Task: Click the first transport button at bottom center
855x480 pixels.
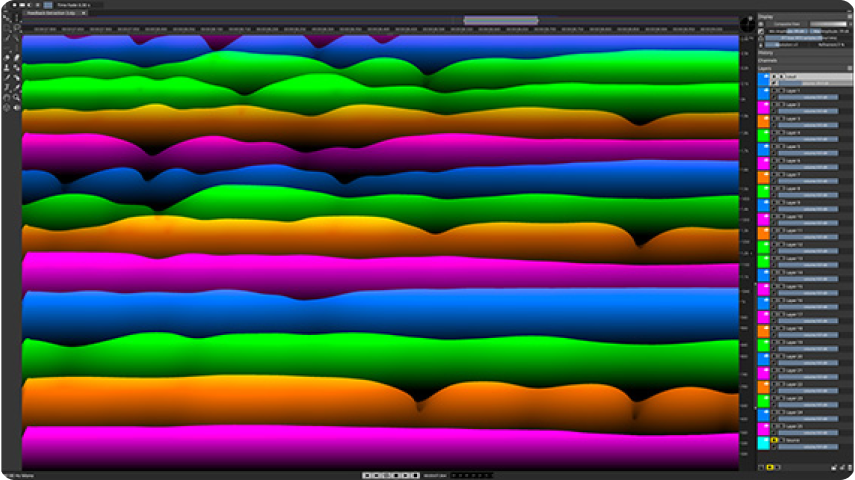Action: [367, 476]
